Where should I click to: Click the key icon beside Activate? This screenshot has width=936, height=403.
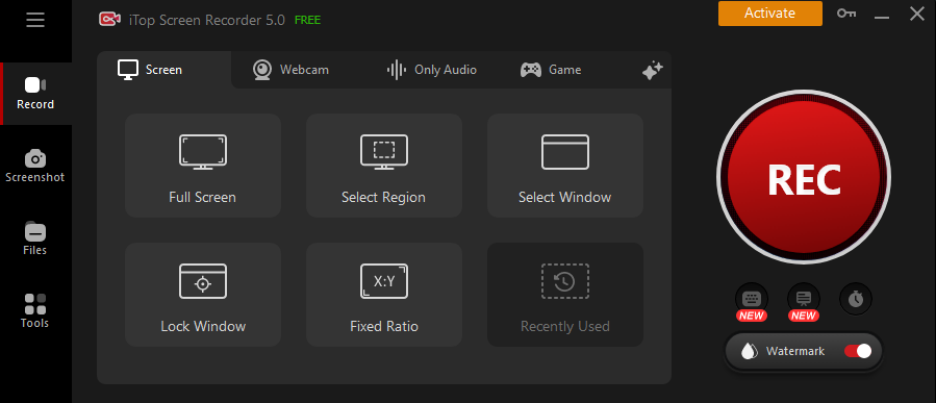click(846, 13)
